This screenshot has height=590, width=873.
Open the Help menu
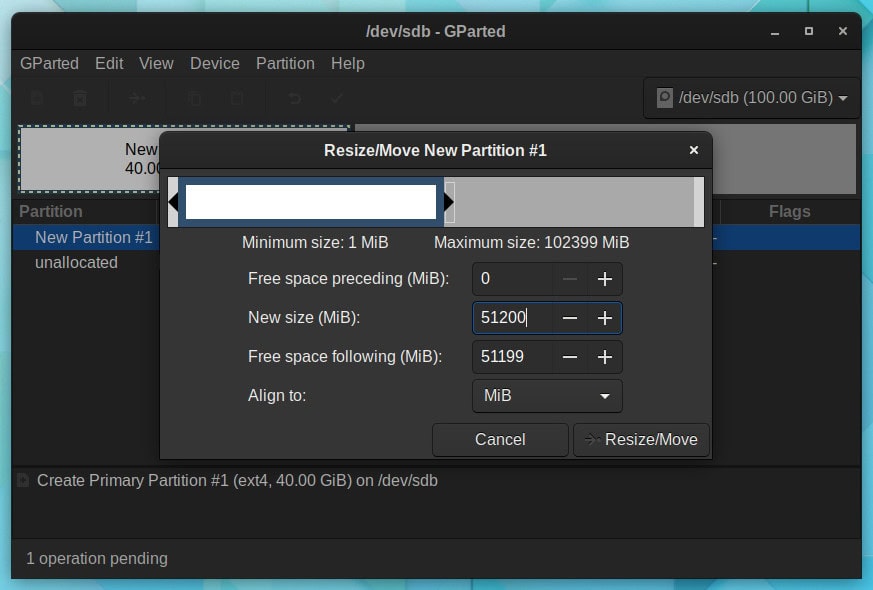click(348, 63)
